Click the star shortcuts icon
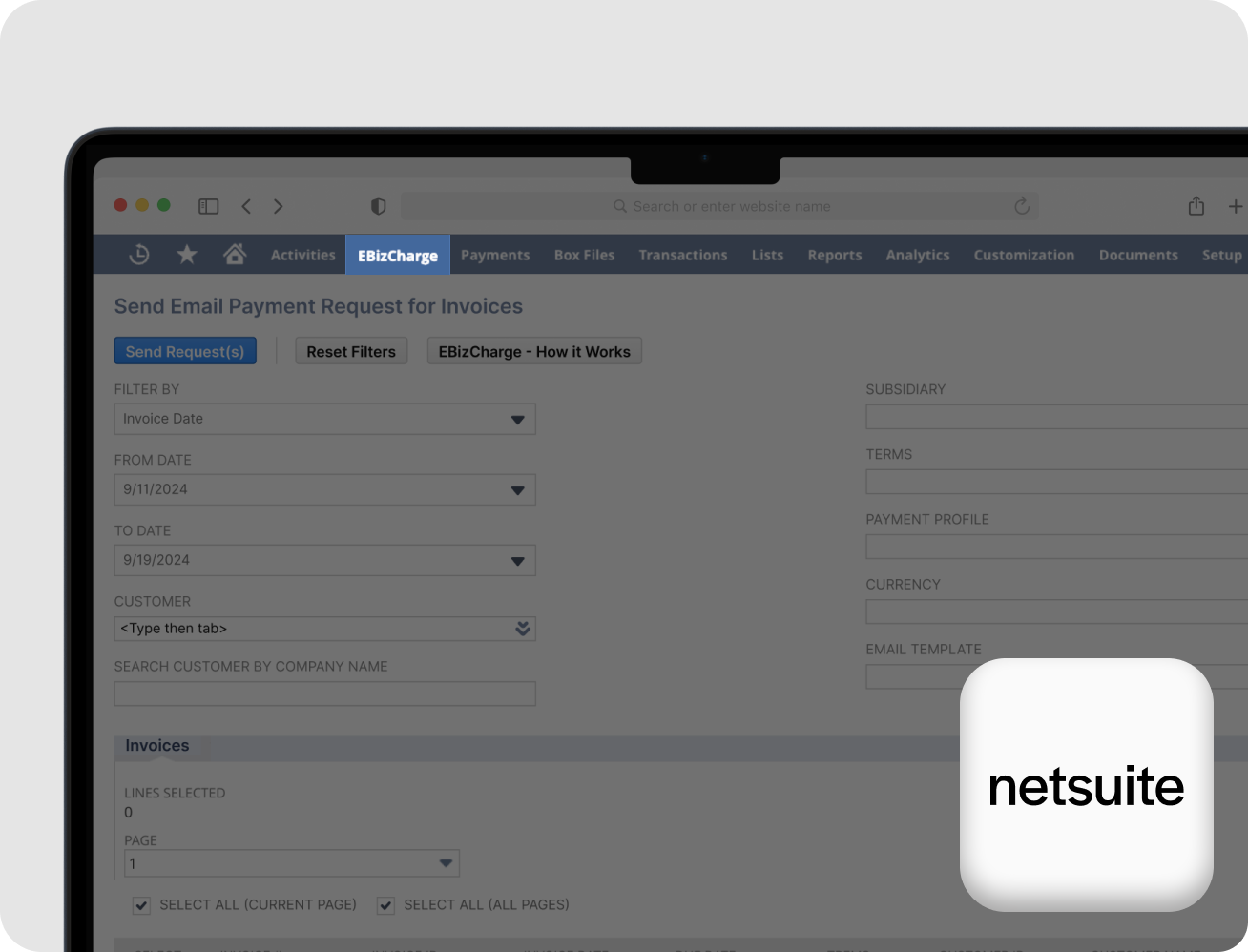The width and height of the screenshot is (1248, 952). (187, 255)
